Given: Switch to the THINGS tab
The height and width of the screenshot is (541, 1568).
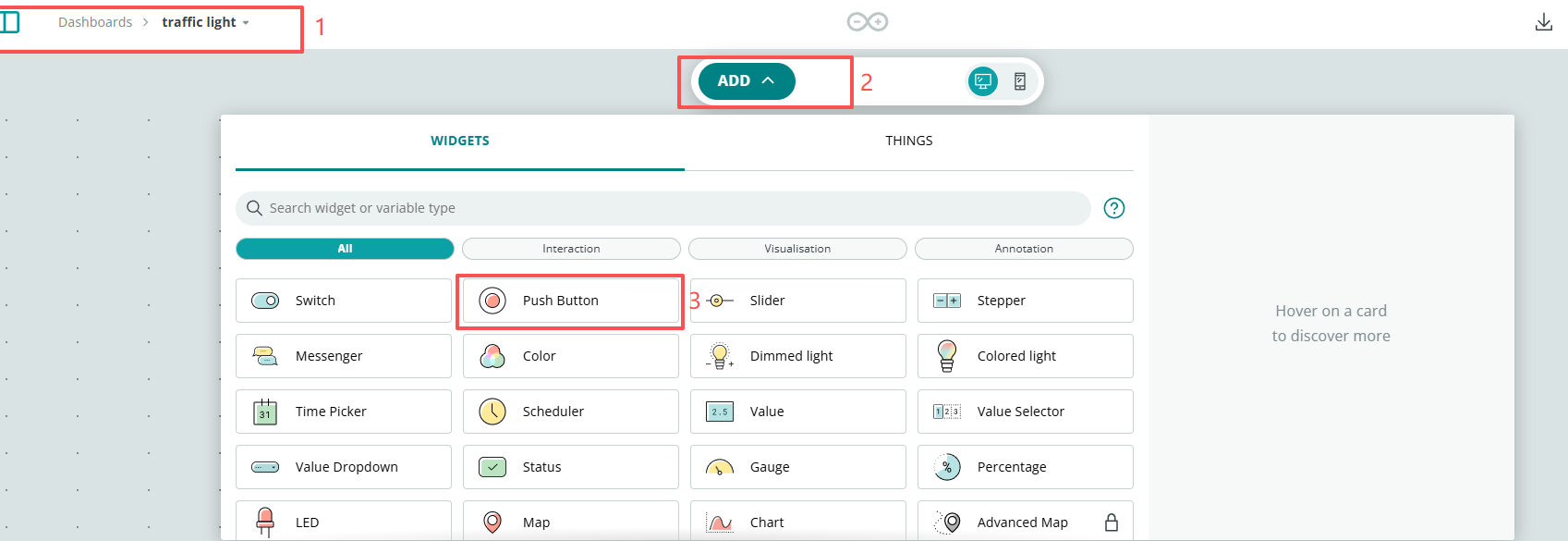Looking at the screenshot, I should click(x=909, y=141).
